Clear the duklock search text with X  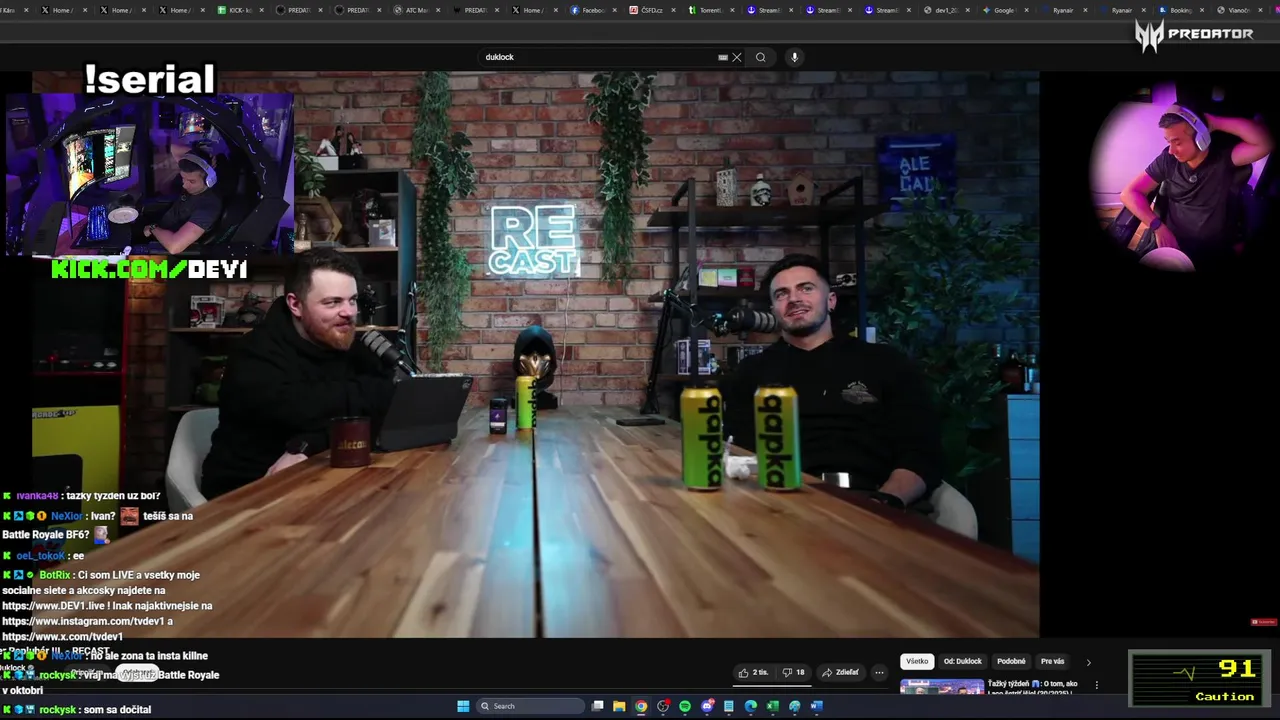737,57
